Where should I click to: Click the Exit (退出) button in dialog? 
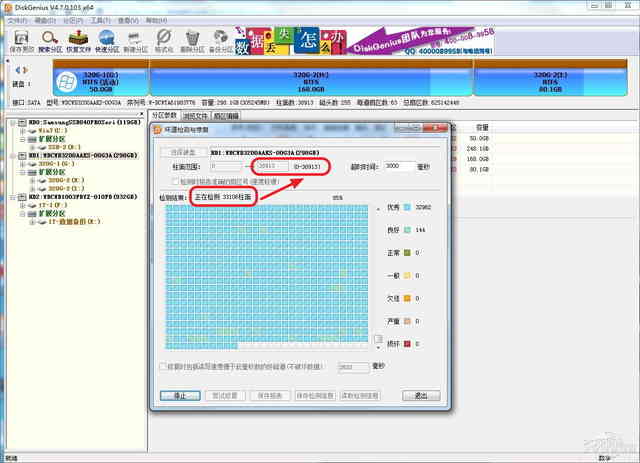pos(421,396)
